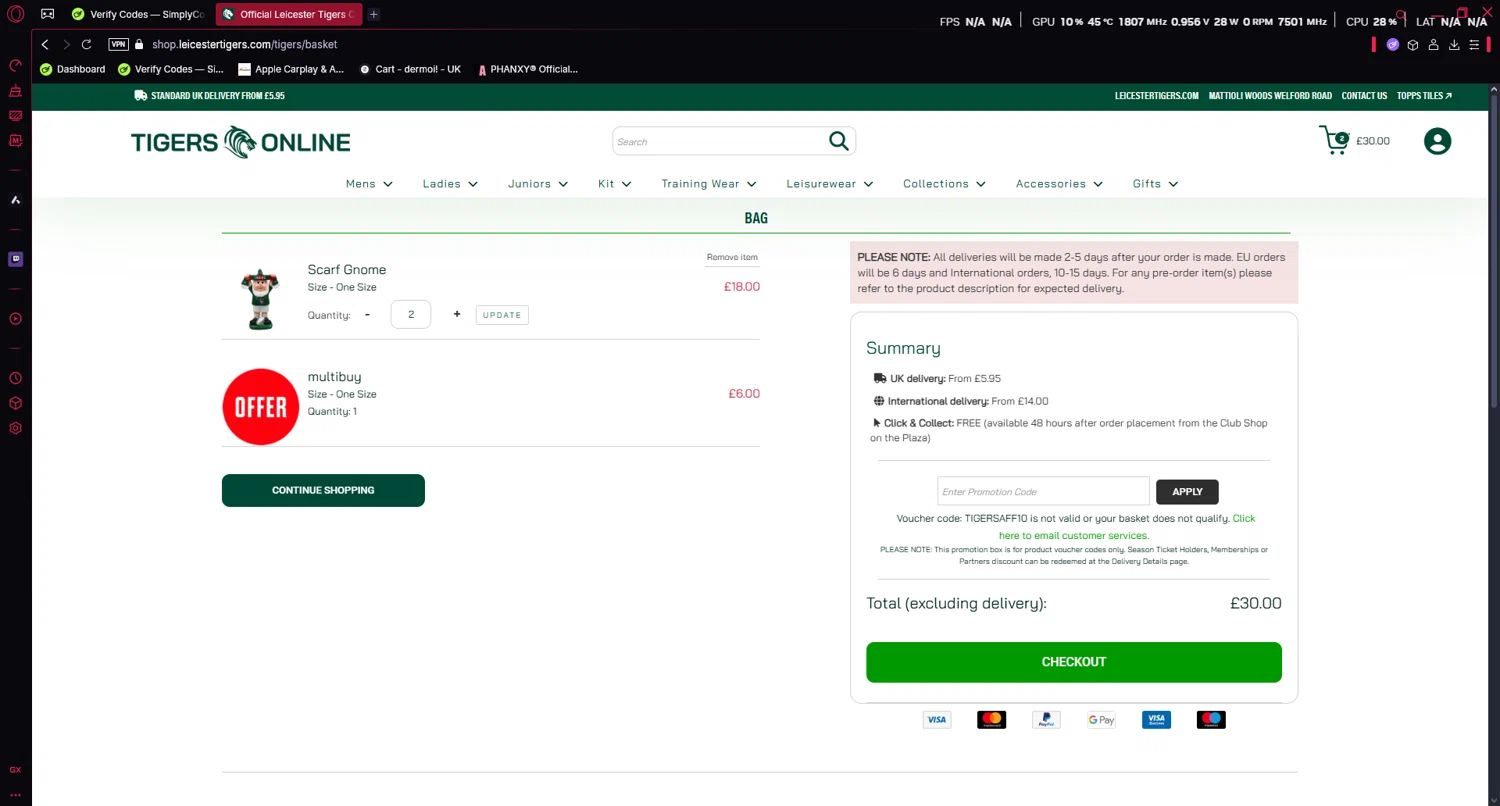
Task: Open the Cart - dermoi! bookmark
Action: click(x=410, y=69)
